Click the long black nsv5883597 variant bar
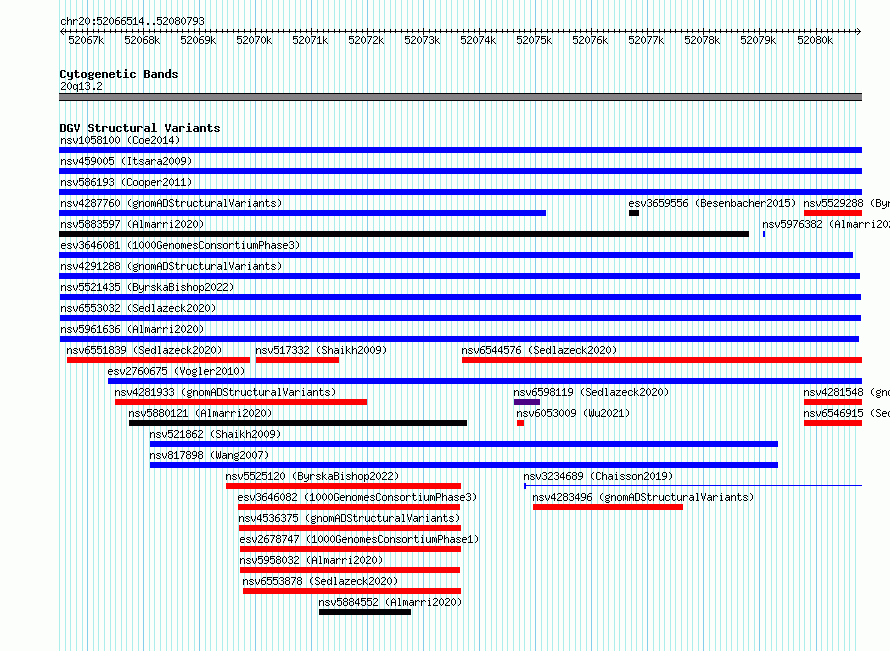This screenshot has height=651, width=890. click(404, 234)
